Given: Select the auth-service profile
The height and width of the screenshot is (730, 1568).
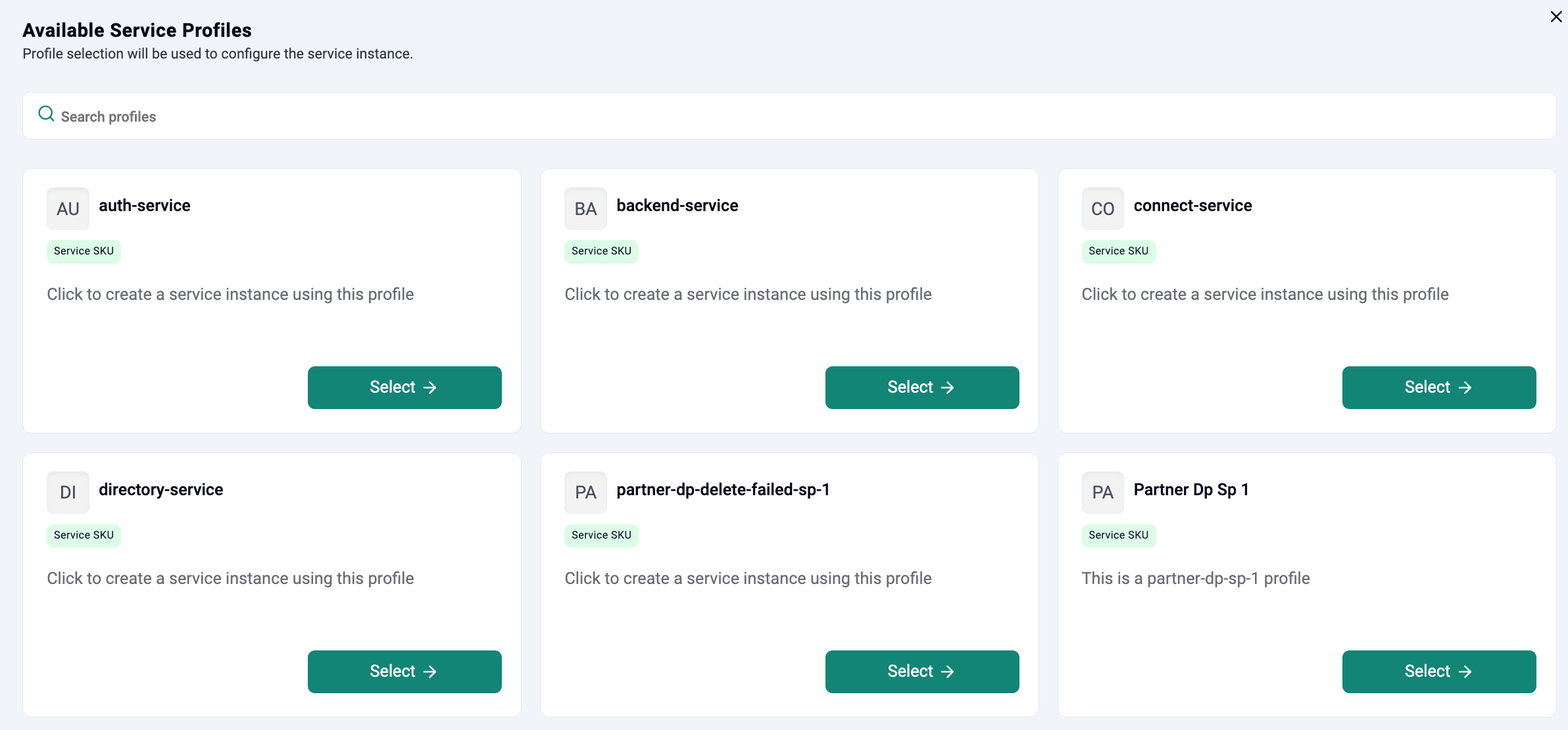Looking at the screenshot, I should pyautogui.click(x=404, y=387).
